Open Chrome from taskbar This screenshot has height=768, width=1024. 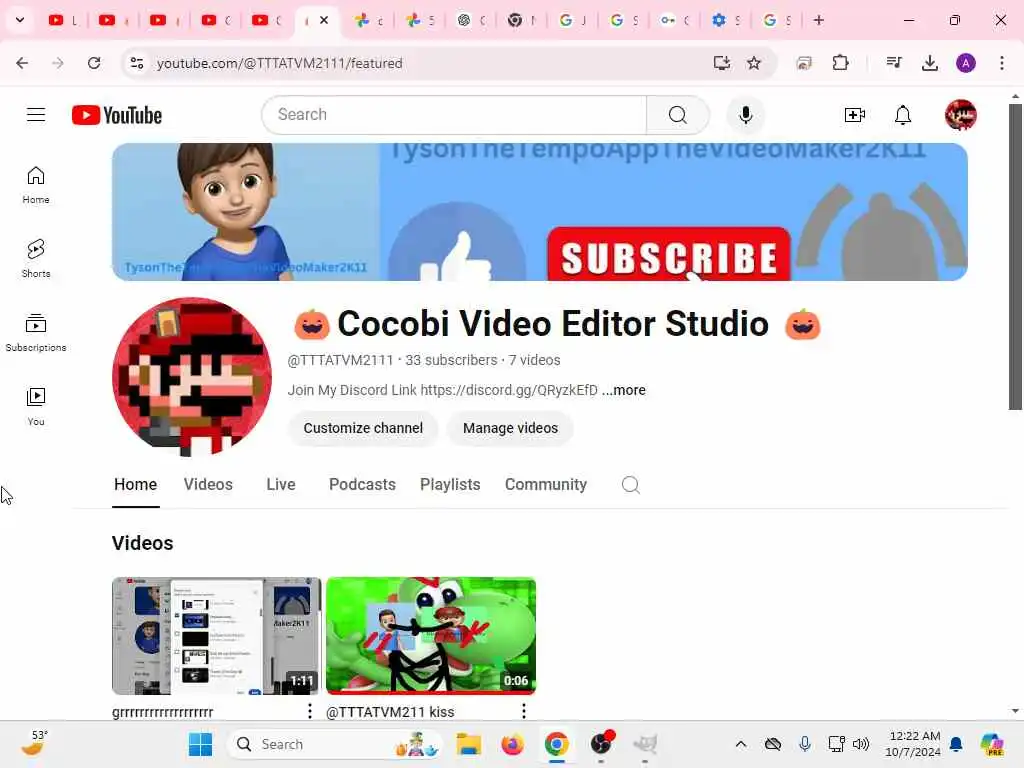(556, 744)
